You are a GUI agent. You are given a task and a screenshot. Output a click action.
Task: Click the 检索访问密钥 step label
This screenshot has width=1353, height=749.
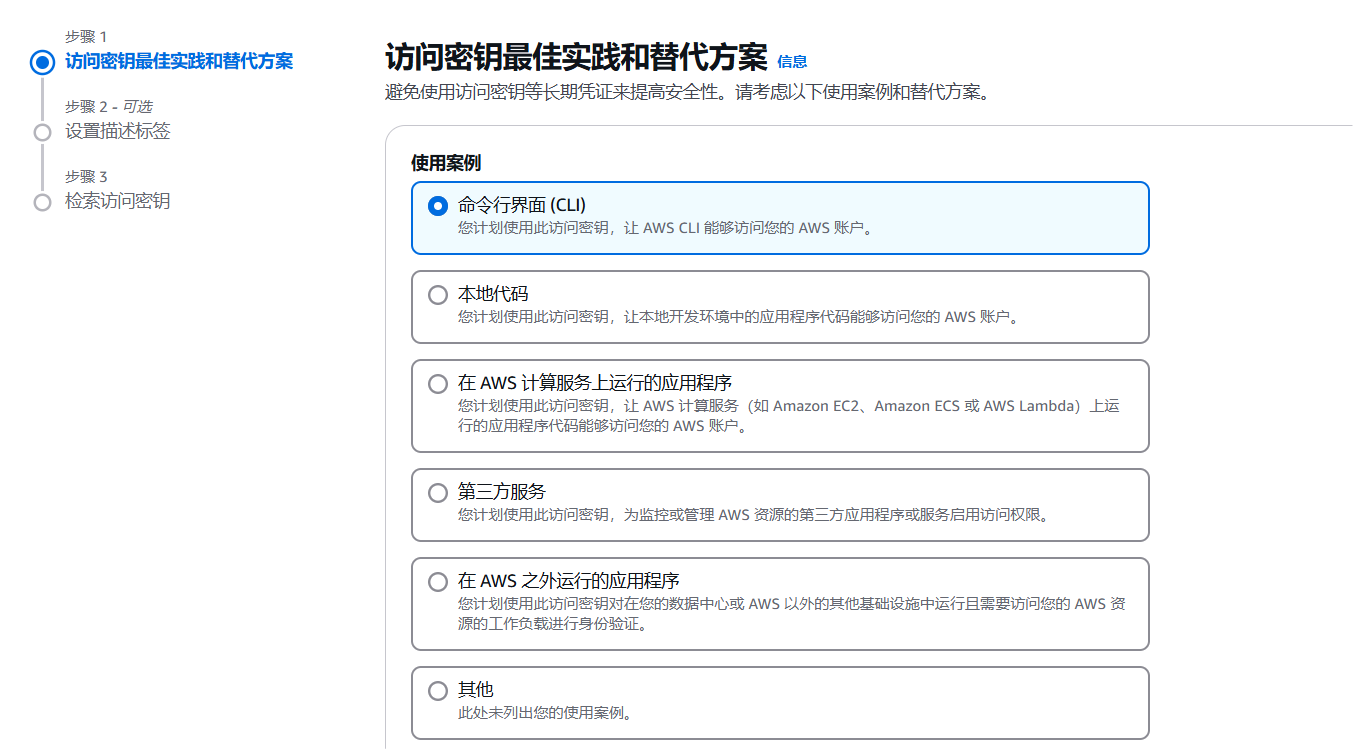[118, 202]
